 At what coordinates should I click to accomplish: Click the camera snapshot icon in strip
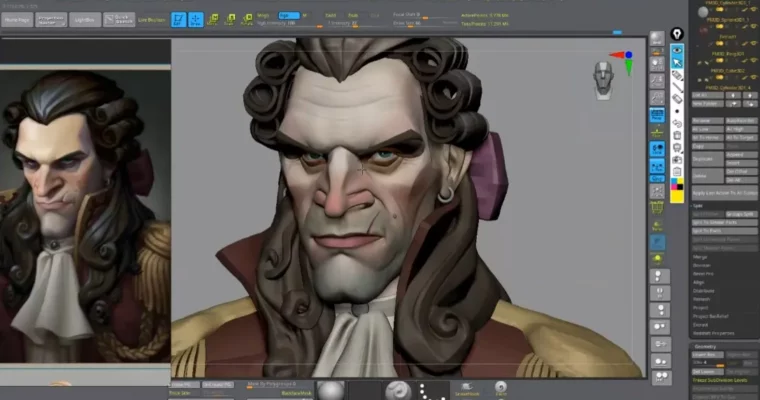point(677,160)
